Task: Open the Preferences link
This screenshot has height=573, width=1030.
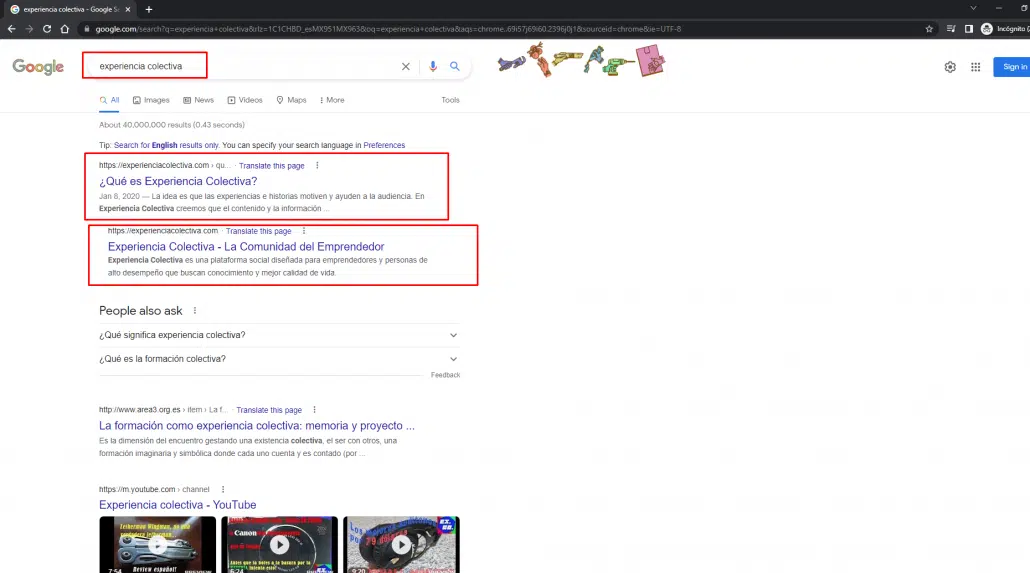Action: coord(384,145)
